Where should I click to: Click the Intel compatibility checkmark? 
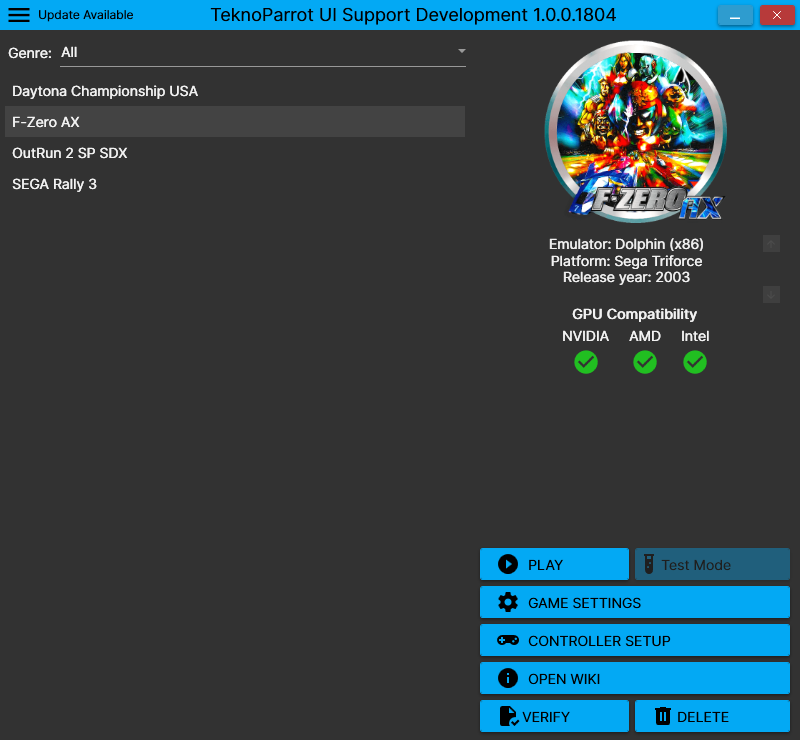[695, 362]
